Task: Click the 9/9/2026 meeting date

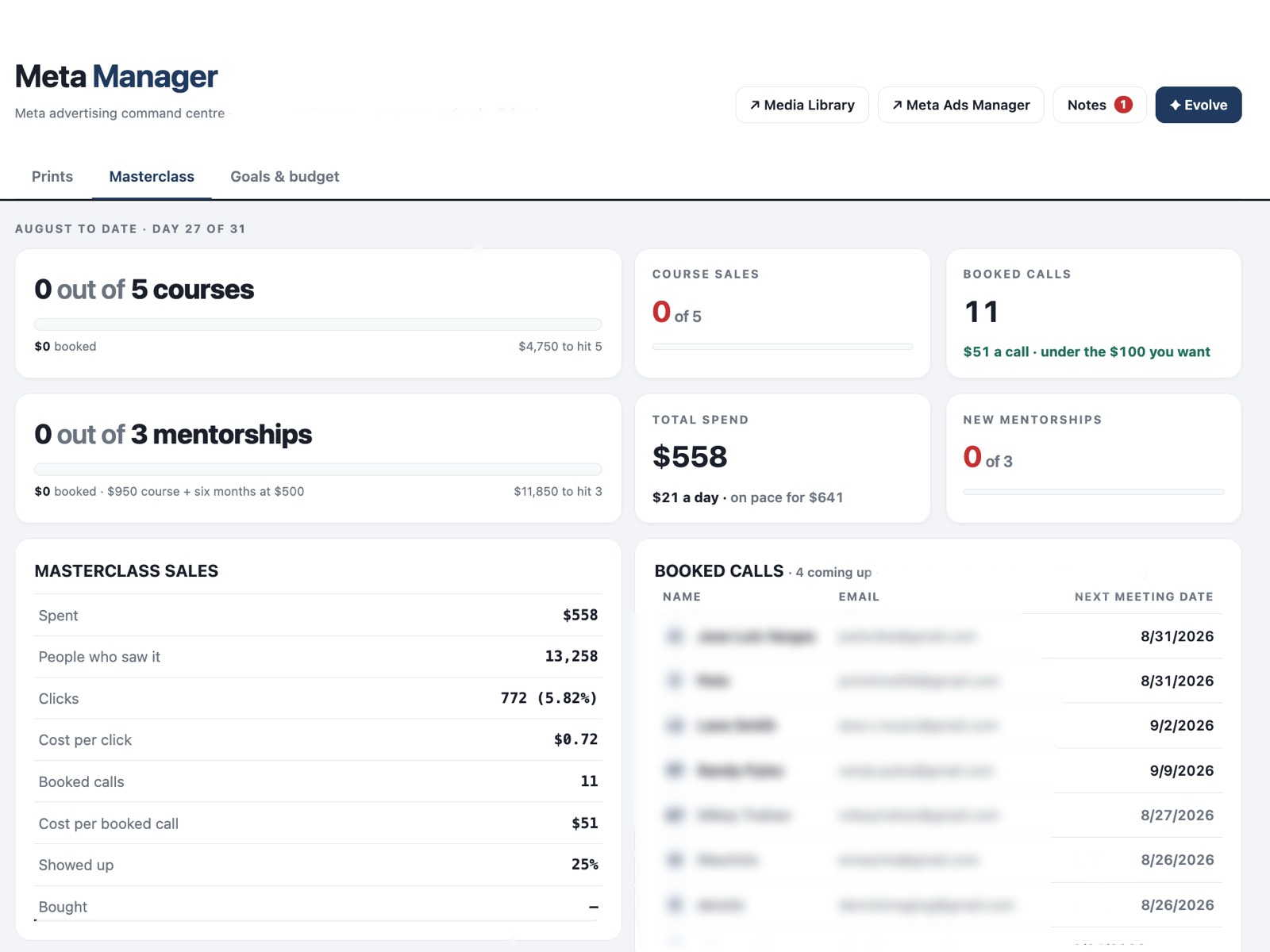Action: [1182, 770]
